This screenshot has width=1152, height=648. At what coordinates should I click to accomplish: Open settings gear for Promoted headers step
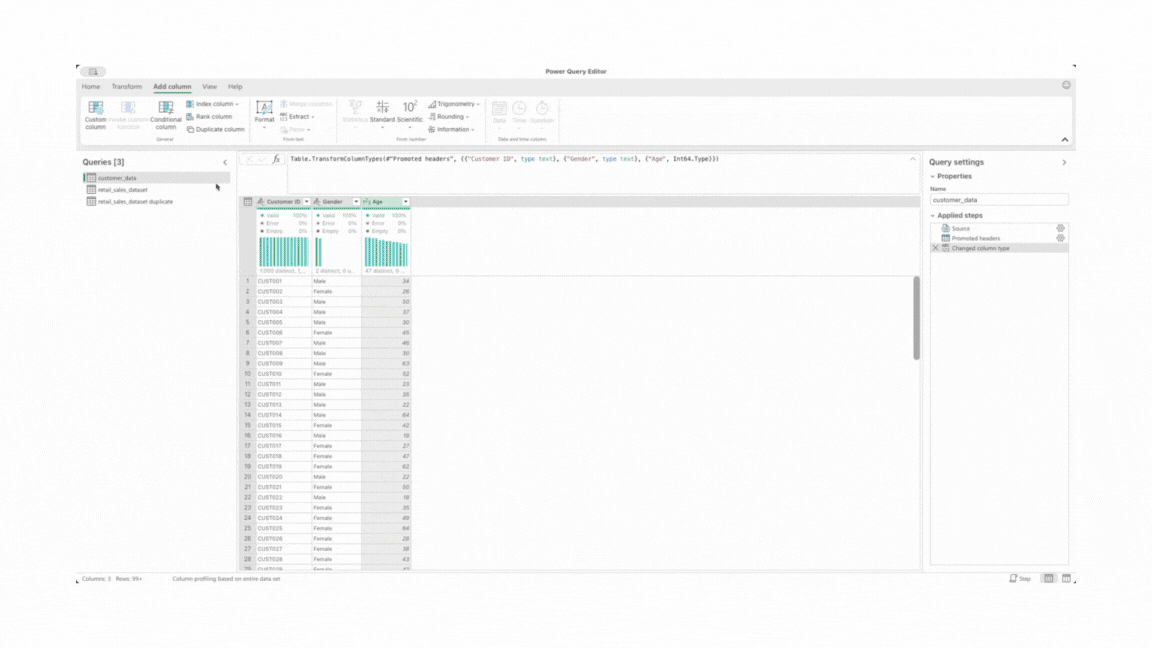pyautogui.click(x=1060, y=238)
